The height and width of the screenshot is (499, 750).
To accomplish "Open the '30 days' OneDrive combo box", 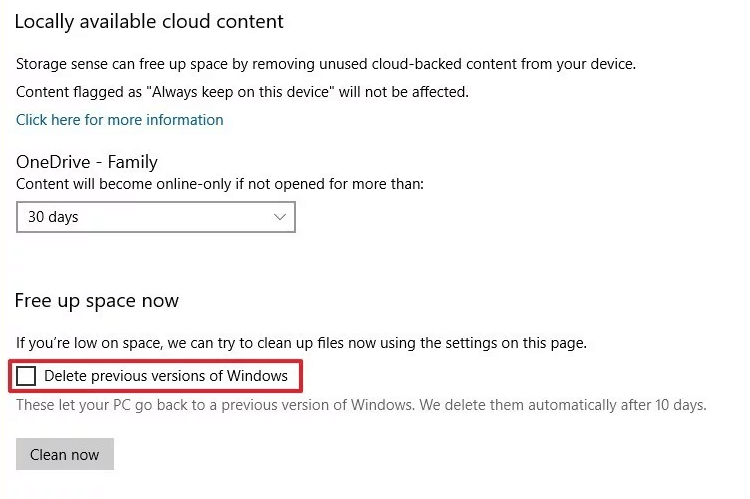I will 156,217.
